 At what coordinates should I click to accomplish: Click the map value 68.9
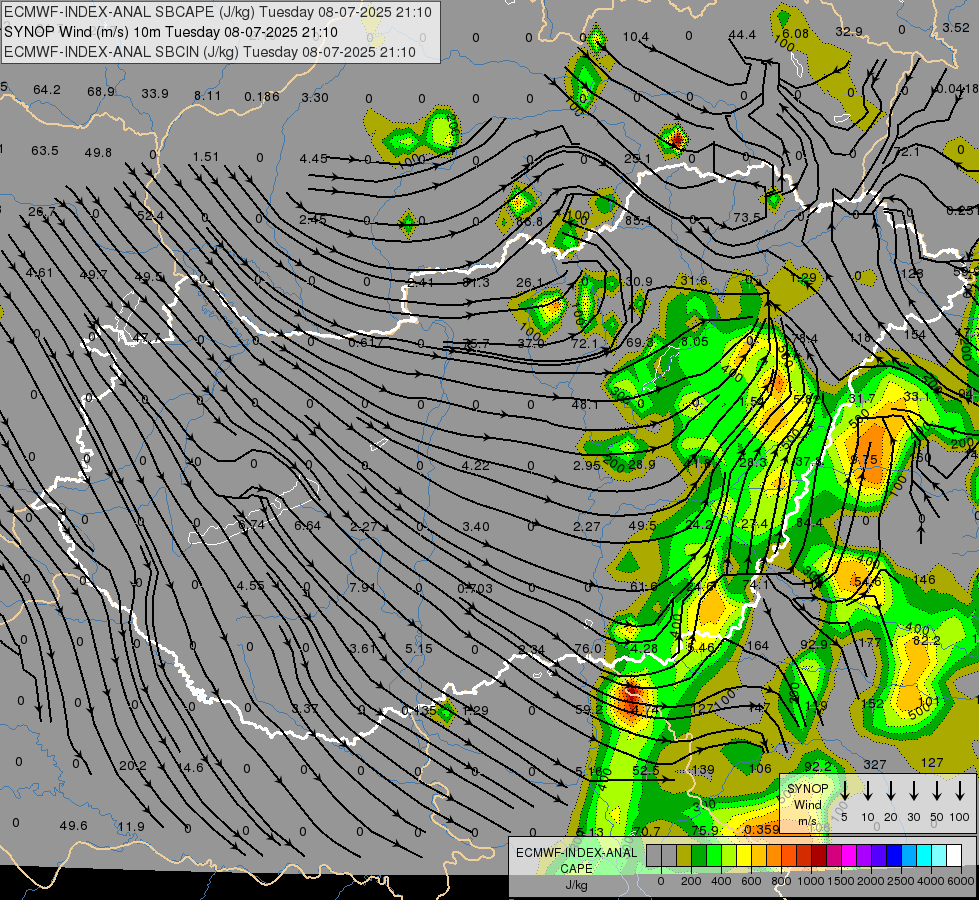tap(101, 92)
